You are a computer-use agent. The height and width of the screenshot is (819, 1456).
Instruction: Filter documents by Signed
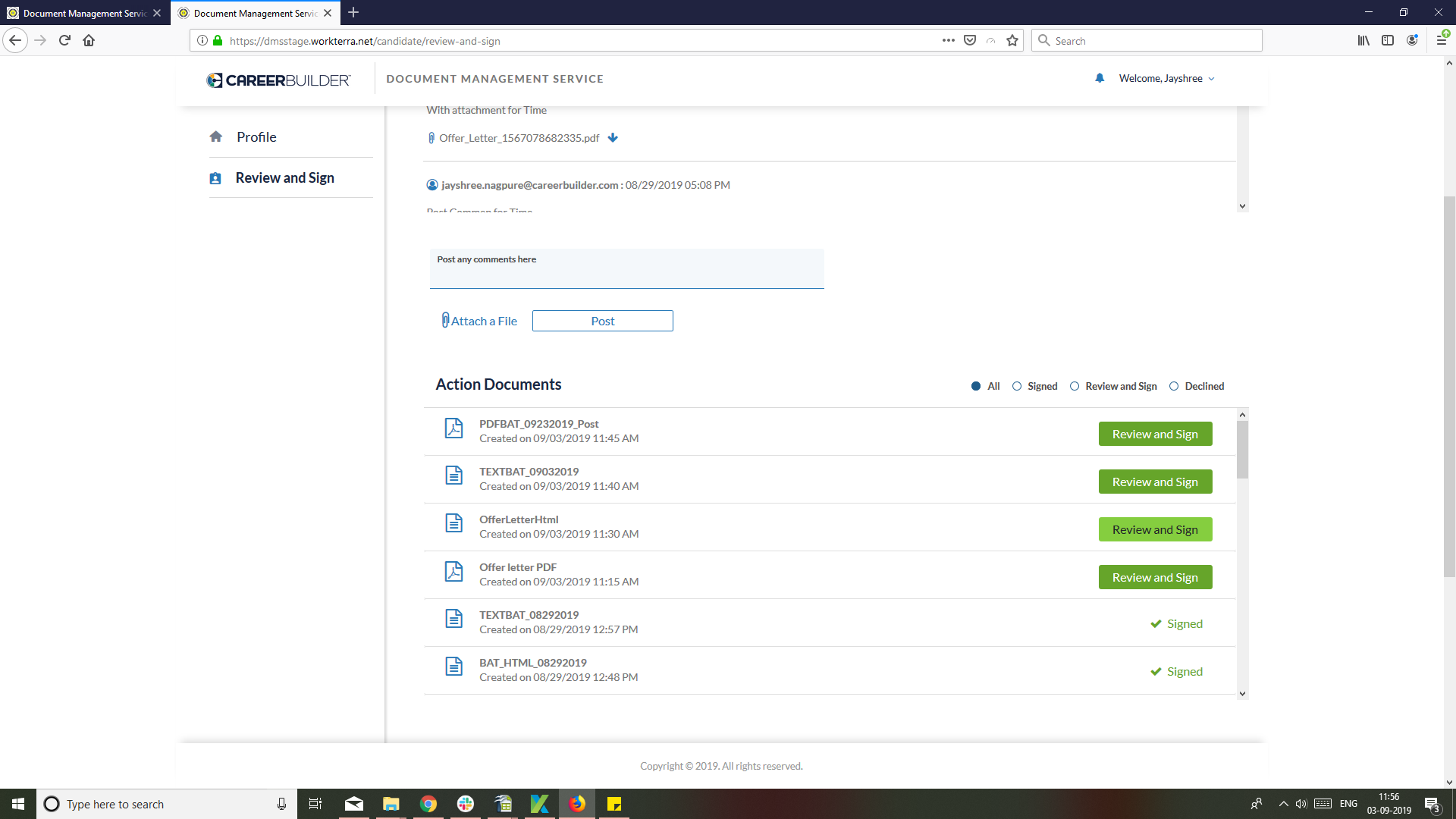point(1018,386)
